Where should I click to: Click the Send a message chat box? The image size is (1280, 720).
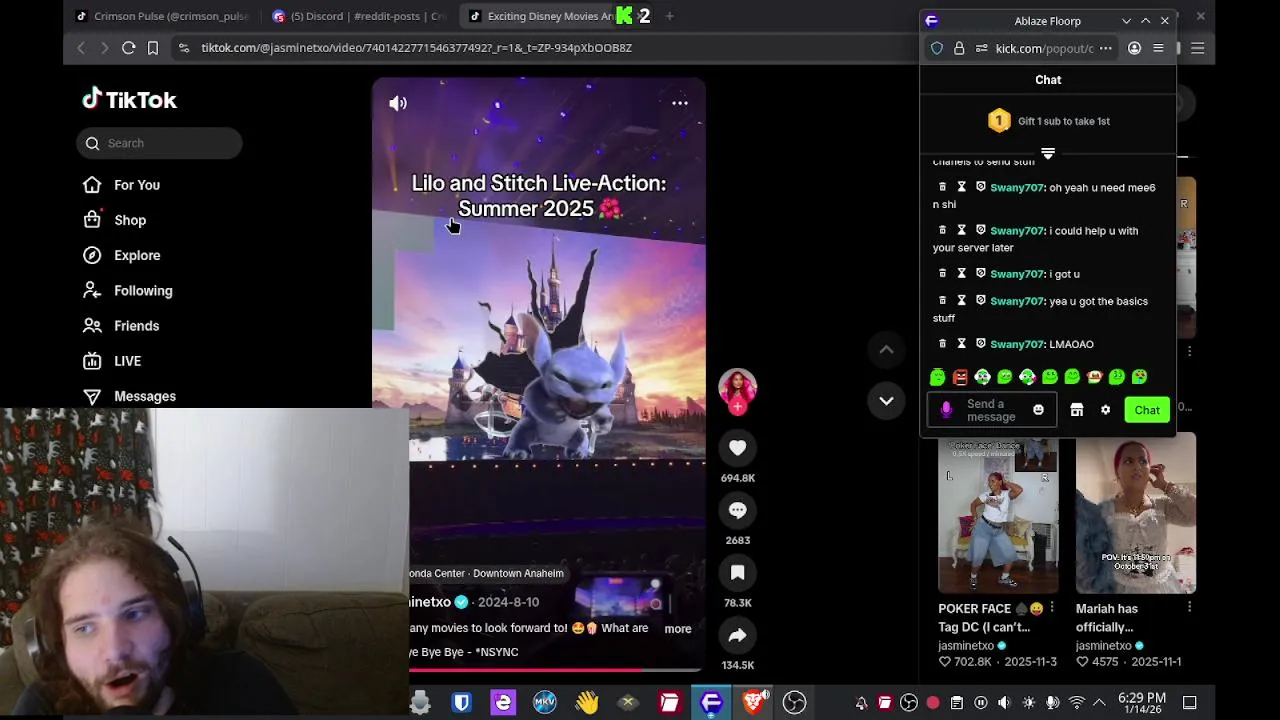tap(992, 410)
